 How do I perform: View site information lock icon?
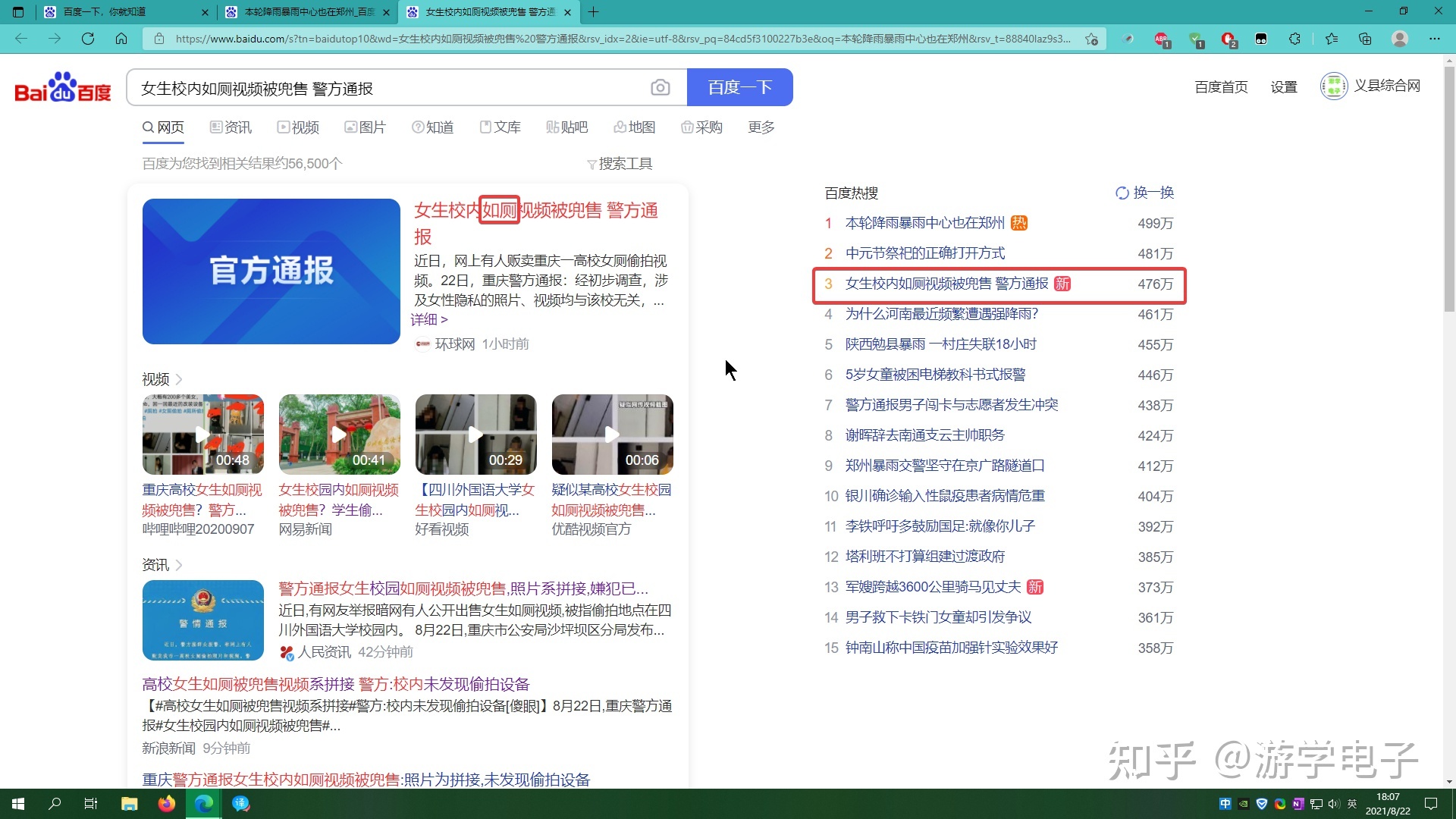point(159,39)
